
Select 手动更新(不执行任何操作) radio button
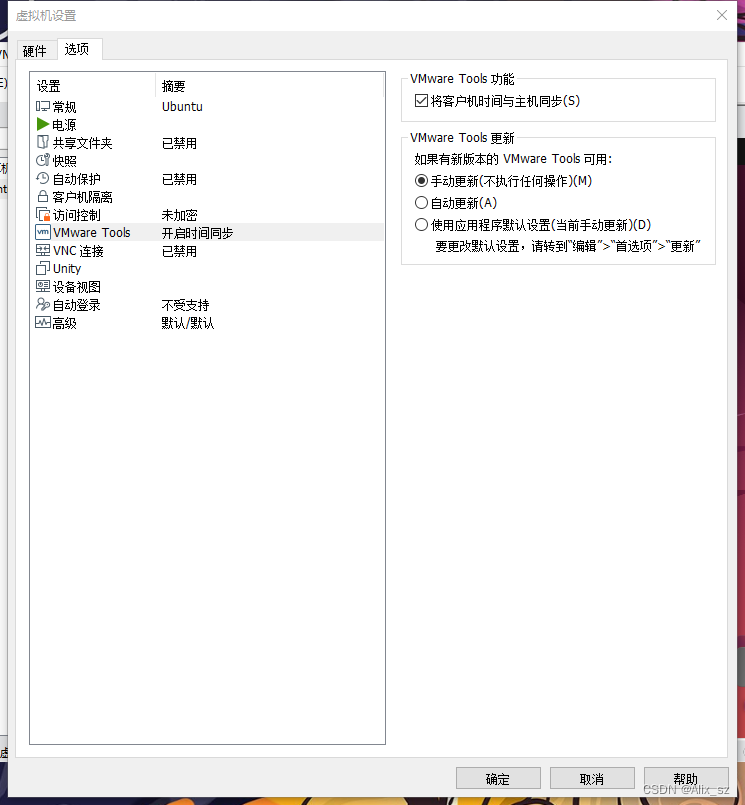(421, 181)
